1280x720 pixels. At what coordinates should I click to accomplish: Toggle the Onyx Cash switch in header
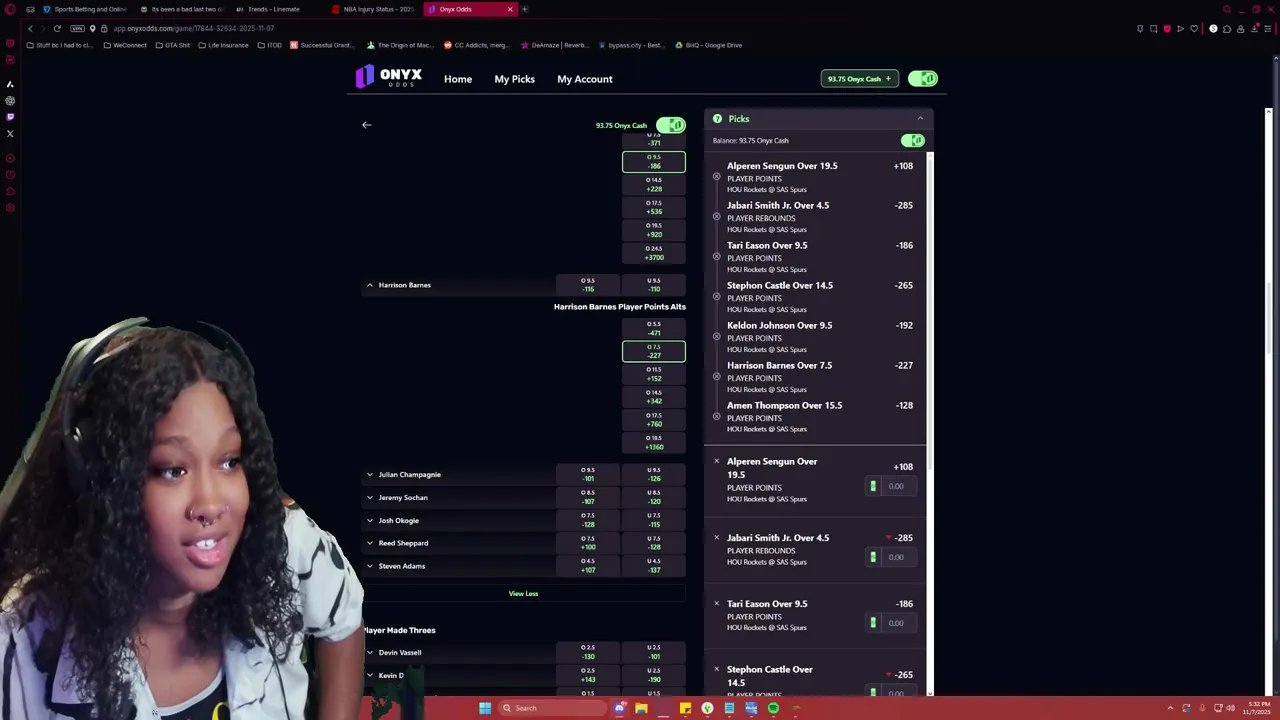pos(923,78)
